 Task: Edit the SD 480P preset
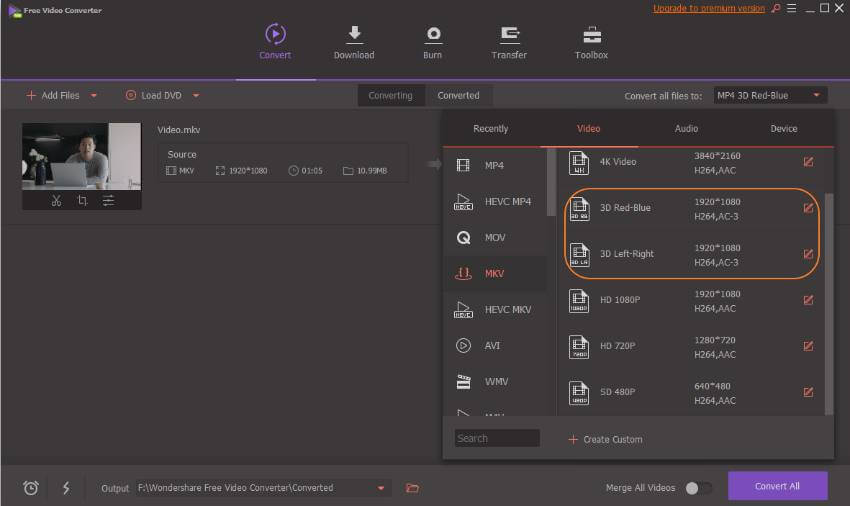click(x=808, y=392)
